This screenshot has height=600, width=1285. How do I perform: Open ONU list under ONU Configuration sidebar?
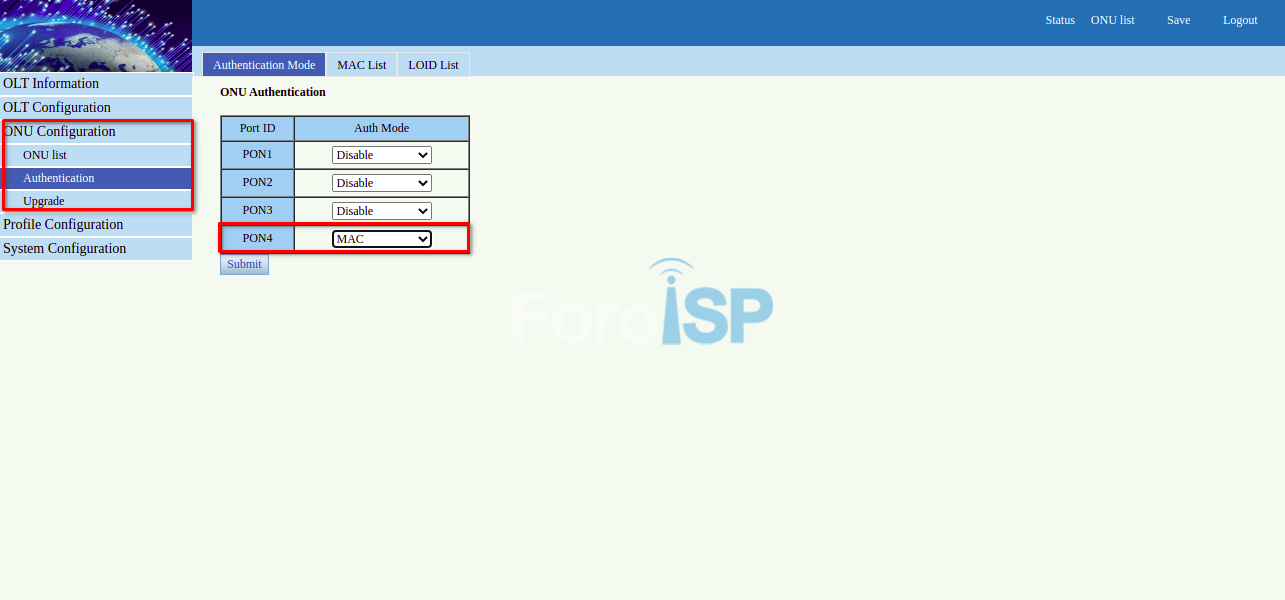pos(45,155)
